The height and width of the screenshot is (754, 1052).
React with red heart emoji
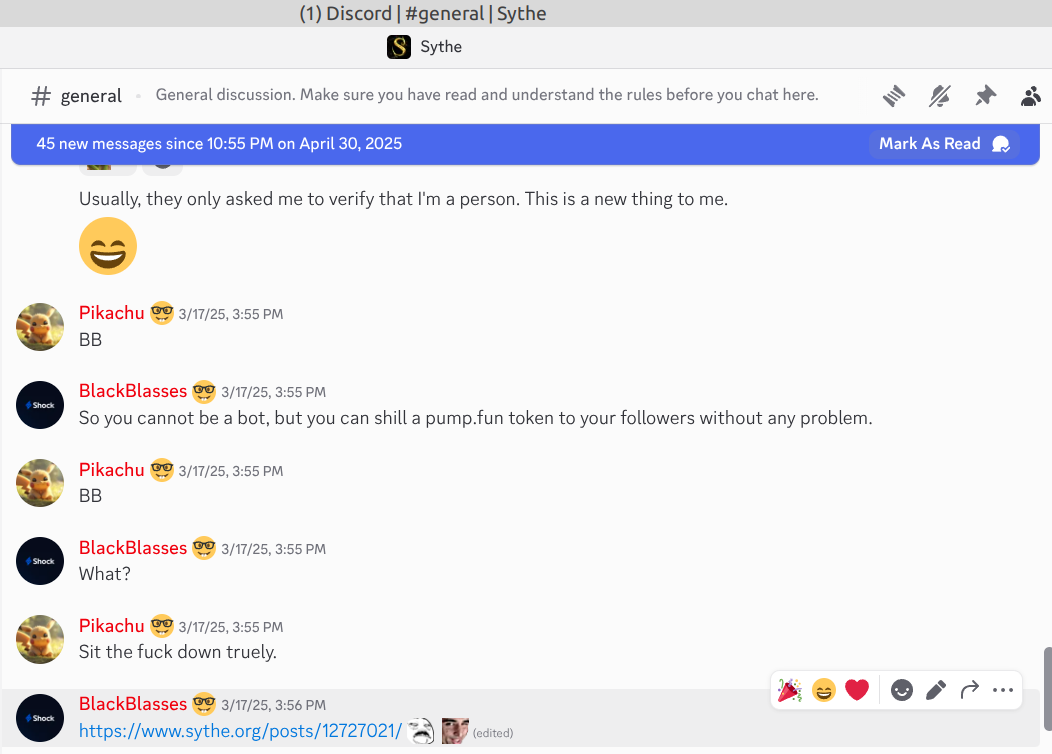click(x=857, y=690)
